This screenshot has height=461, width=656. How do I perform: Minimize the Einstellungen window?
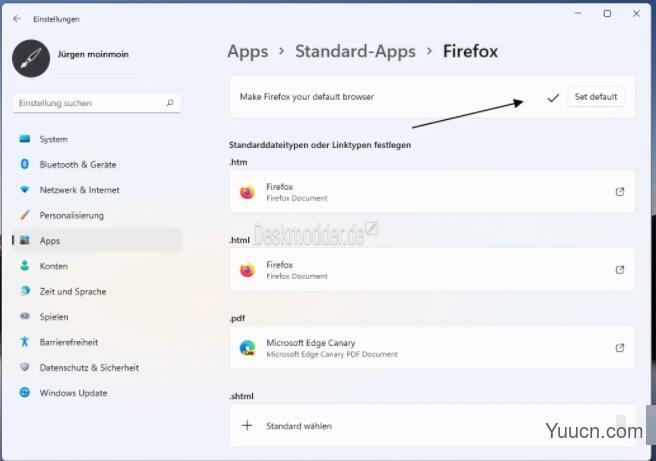click(x=578, y=13)
